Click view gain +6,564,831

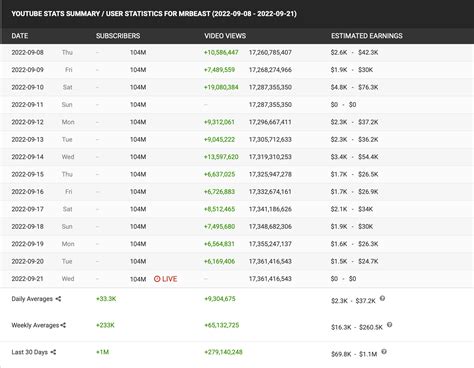(x=219, y=244)
